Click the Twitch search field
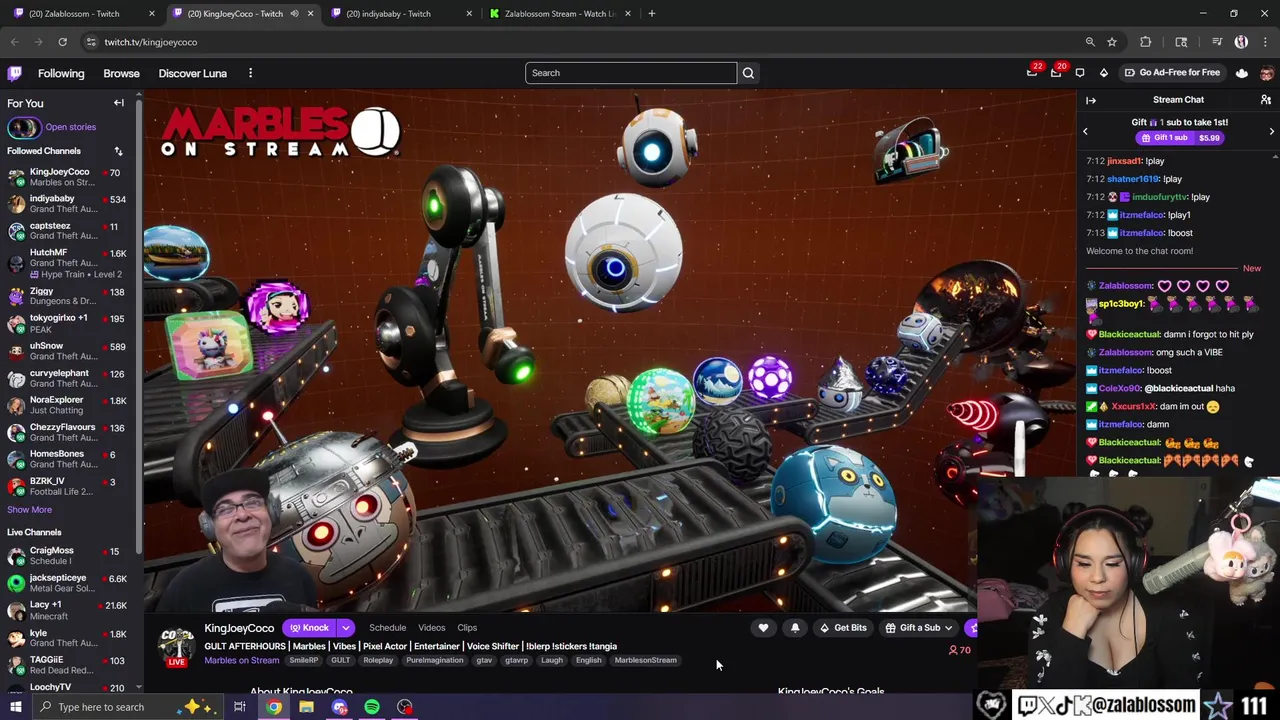The width and height of the screenshot is (1280, 720). pos(630,73)
